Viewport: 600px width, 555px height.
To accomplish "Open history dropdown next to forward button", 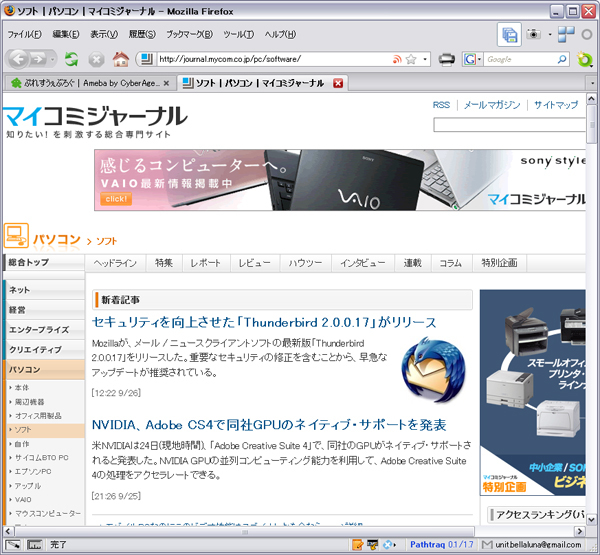I will click(x=52, y=60).
